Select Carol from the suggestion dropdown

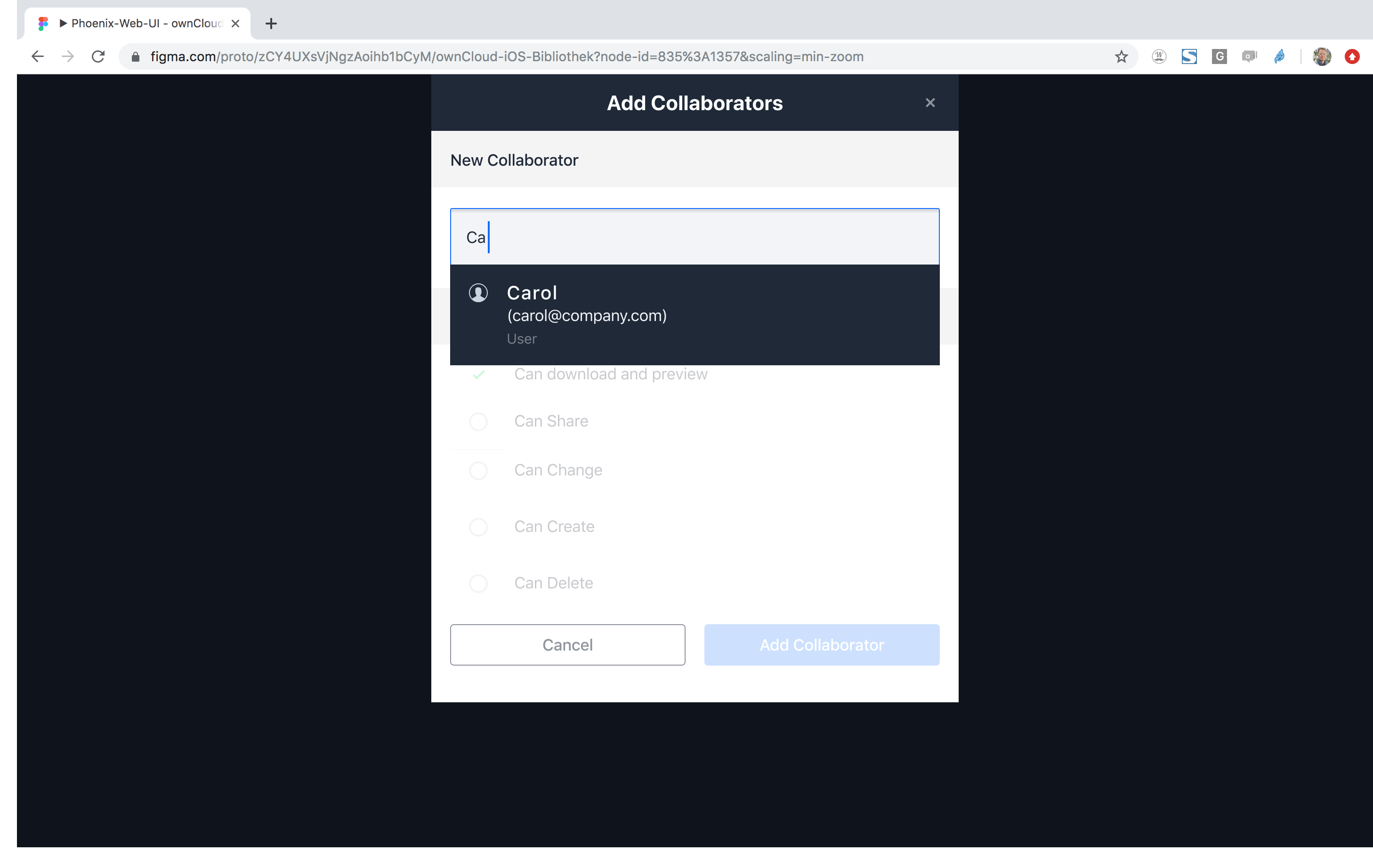[x=695, y=314]
